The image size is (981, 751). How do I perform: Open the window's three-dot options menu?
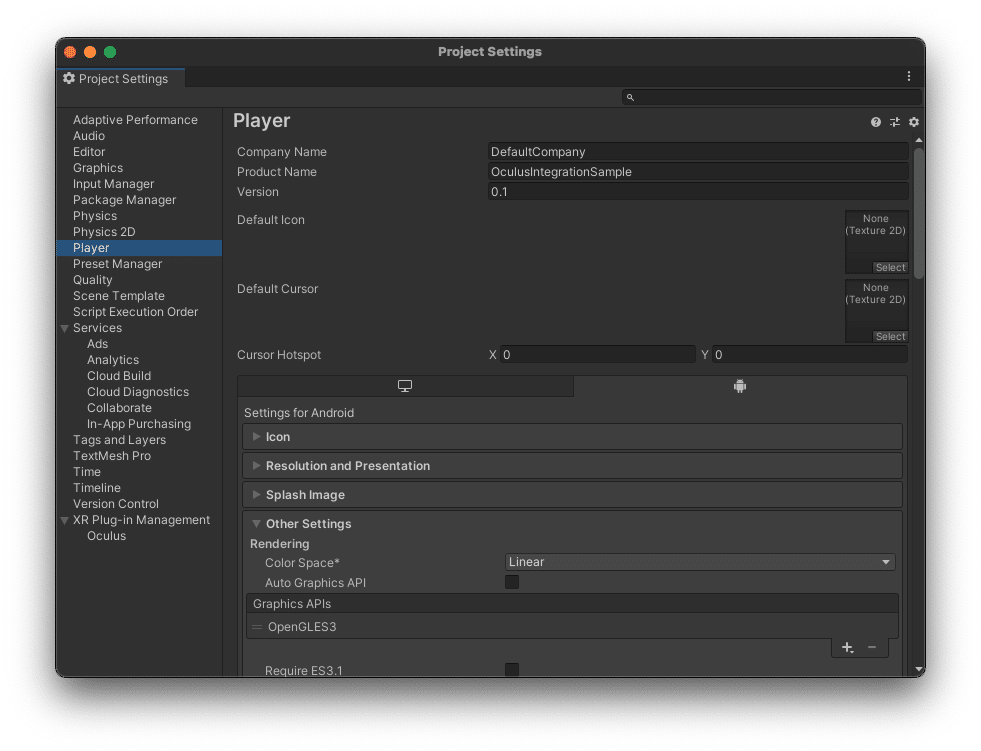(908, 76)
